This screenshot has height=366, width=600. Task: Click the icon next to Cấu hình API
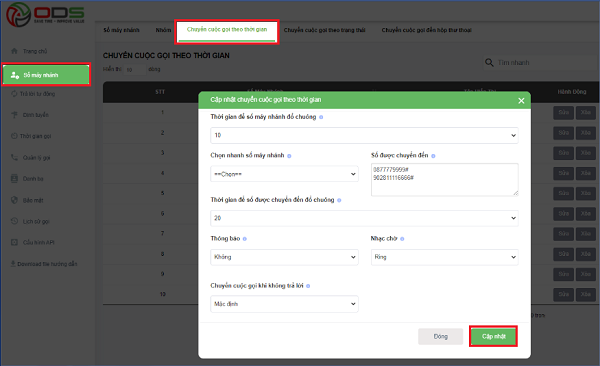click(x=14, y=242)
